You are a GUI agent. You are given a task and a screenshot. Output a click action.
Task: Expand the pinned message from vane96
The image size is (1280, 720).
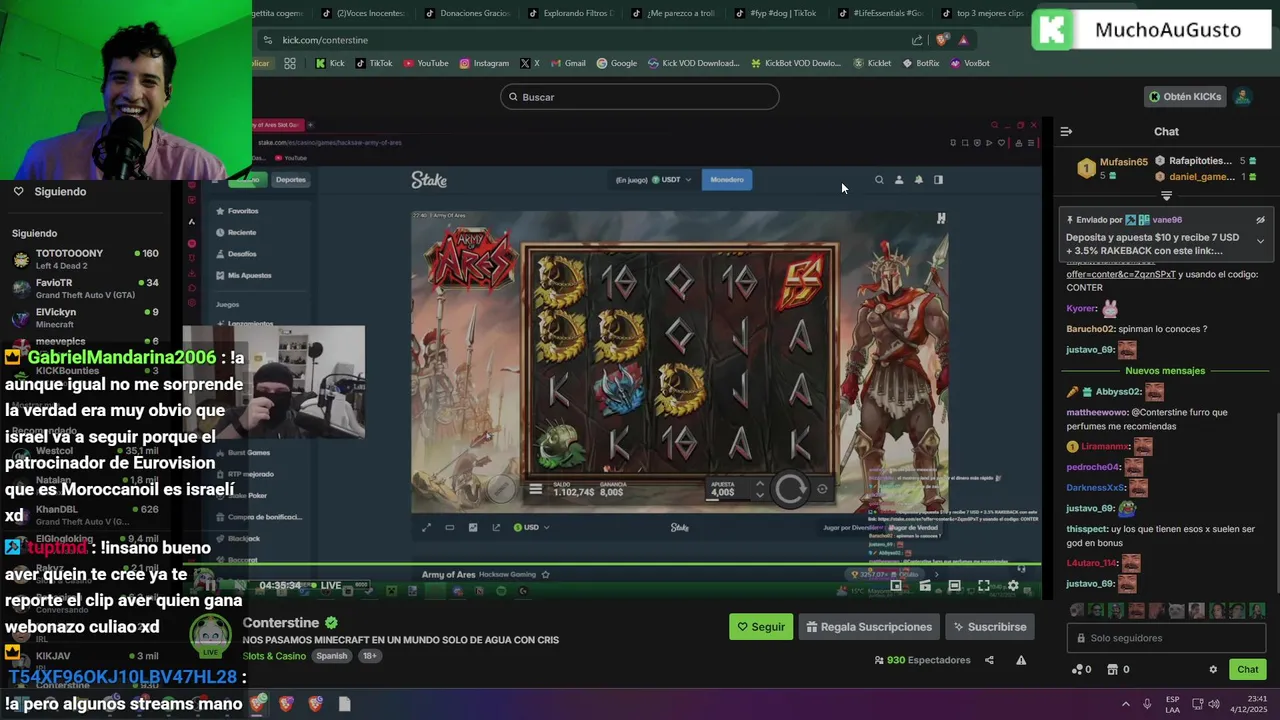tap(1260, 241)
